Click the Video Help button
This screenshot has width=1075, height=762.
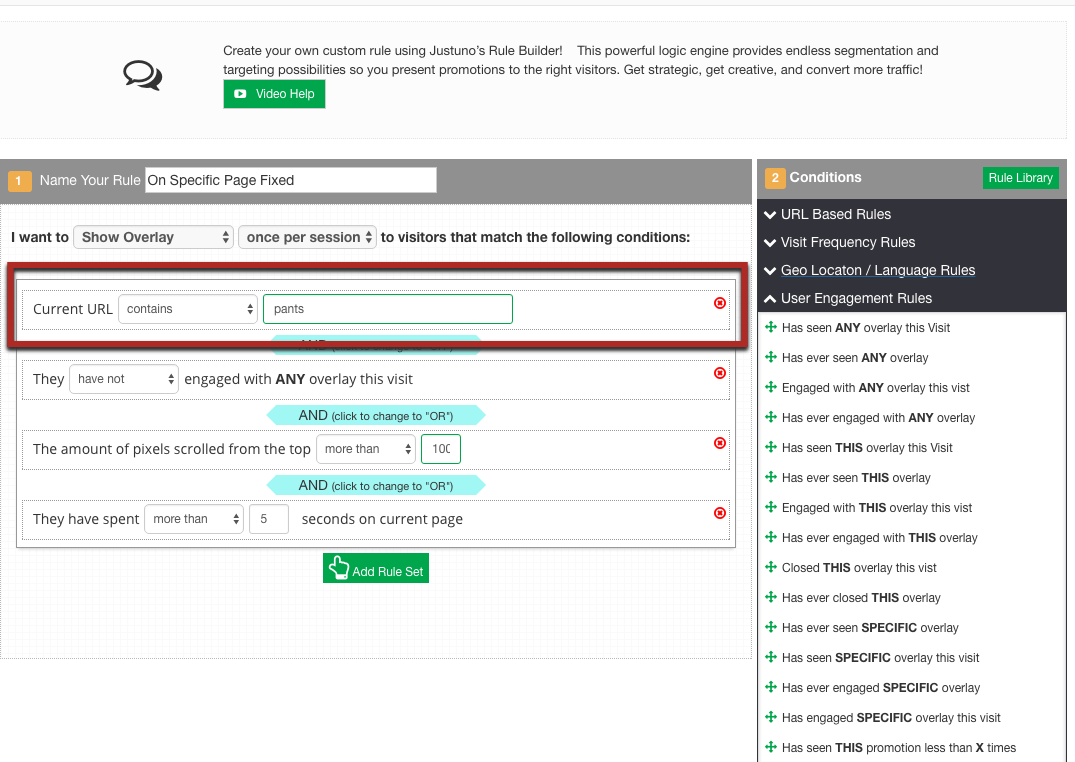point(274,94)
